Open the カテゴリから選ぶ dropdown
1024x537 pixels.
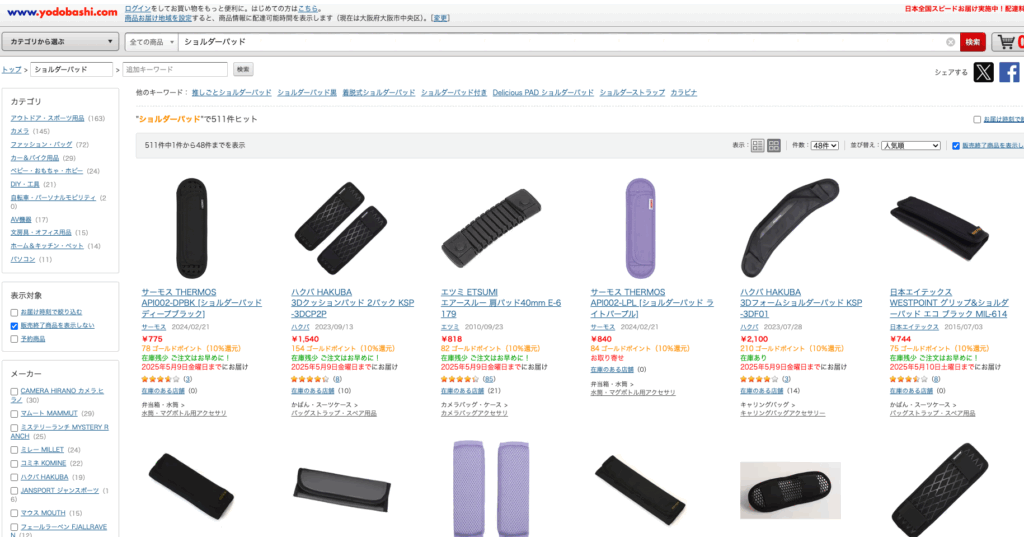pyautogui.click(x=60, y=42)
